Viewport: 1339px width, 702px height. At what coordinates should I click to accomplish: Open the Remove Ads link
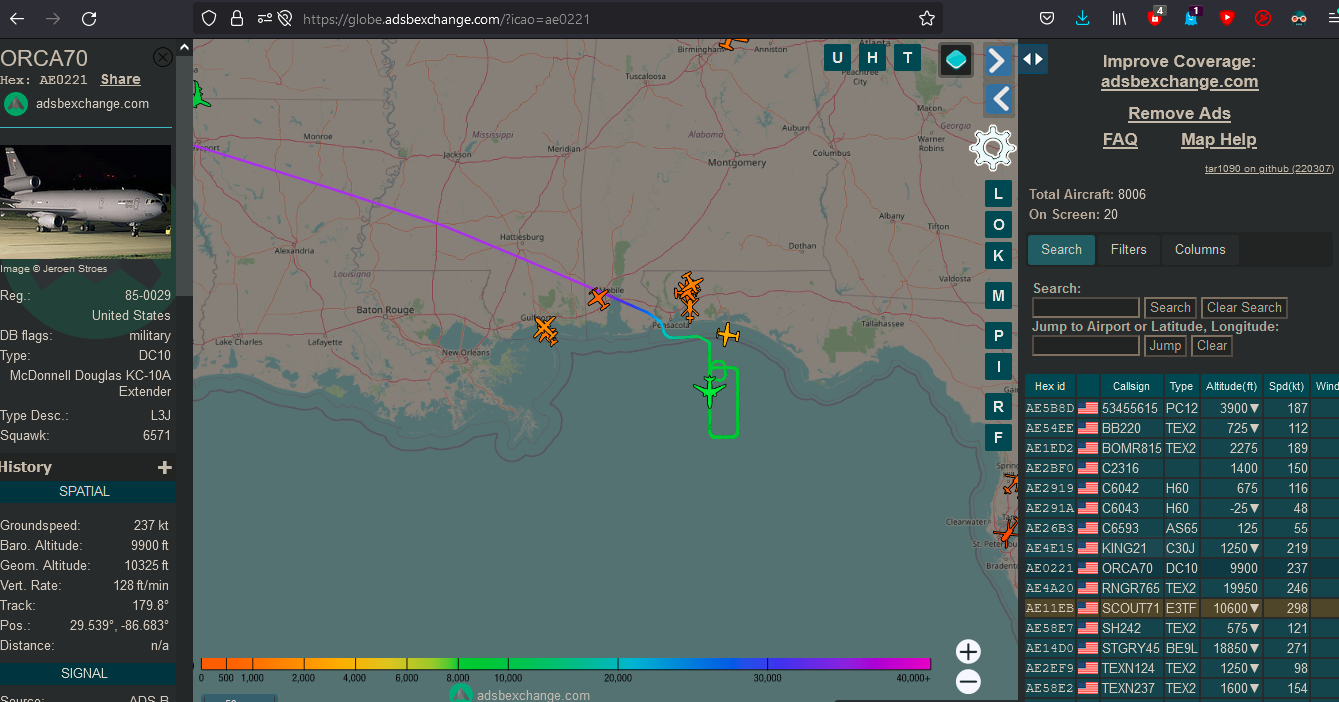1179,114
